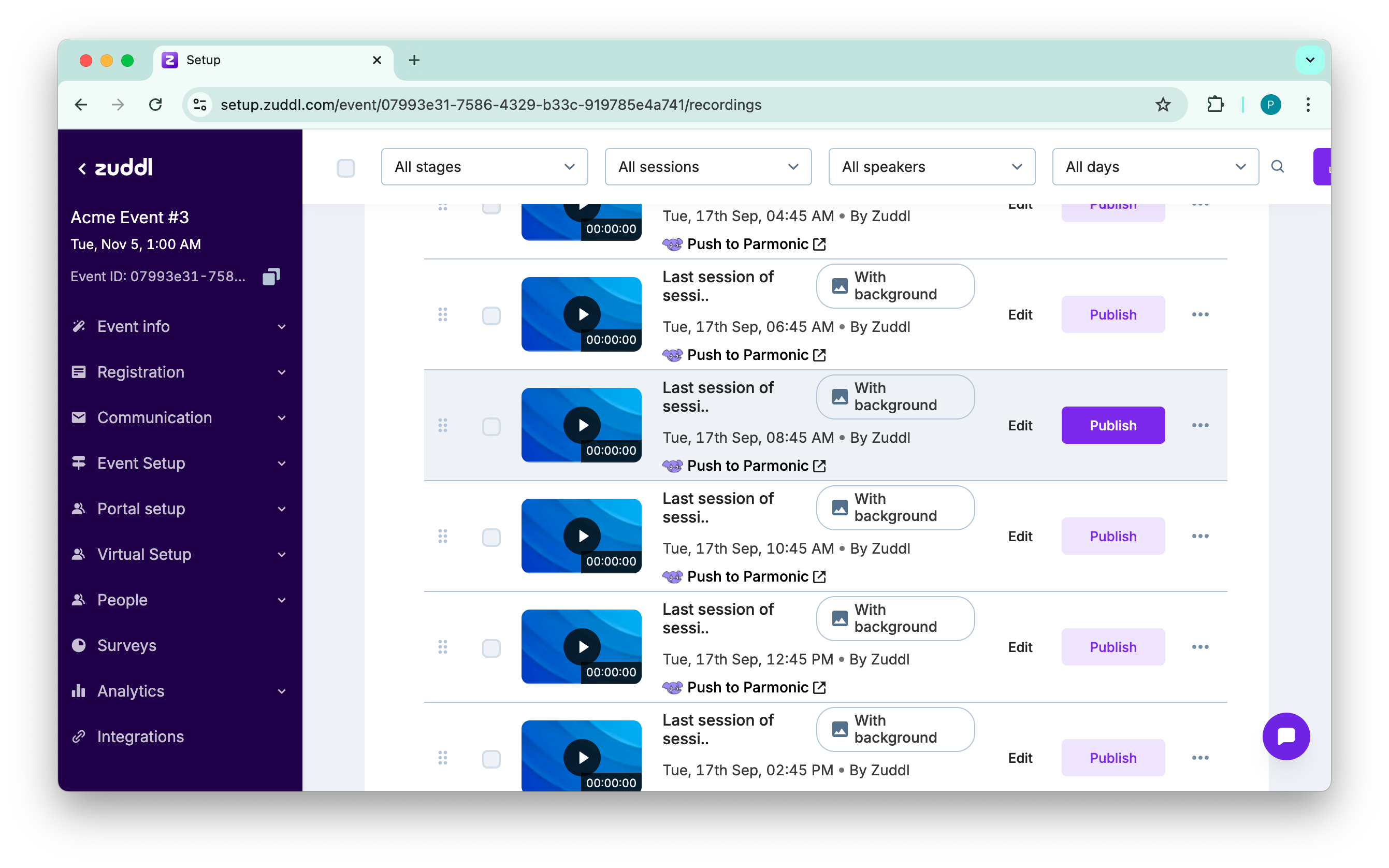Viewport: 1389px width, 868px height.
Task: Click the search magnifier icon in filter bar
Action: [x=1277, y=166]
